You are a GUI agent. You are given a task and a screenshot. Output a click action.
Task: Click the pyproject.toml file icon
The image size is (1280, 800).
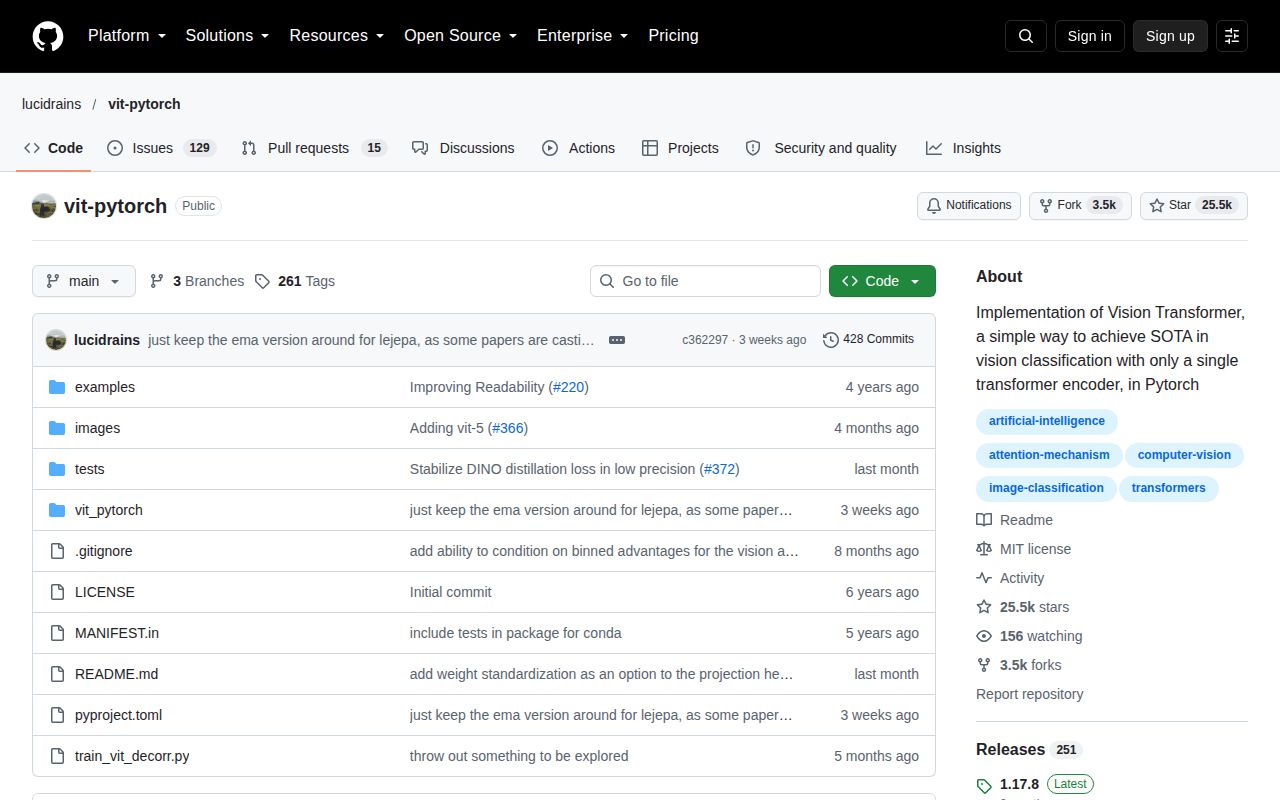[x=57, y=715]
